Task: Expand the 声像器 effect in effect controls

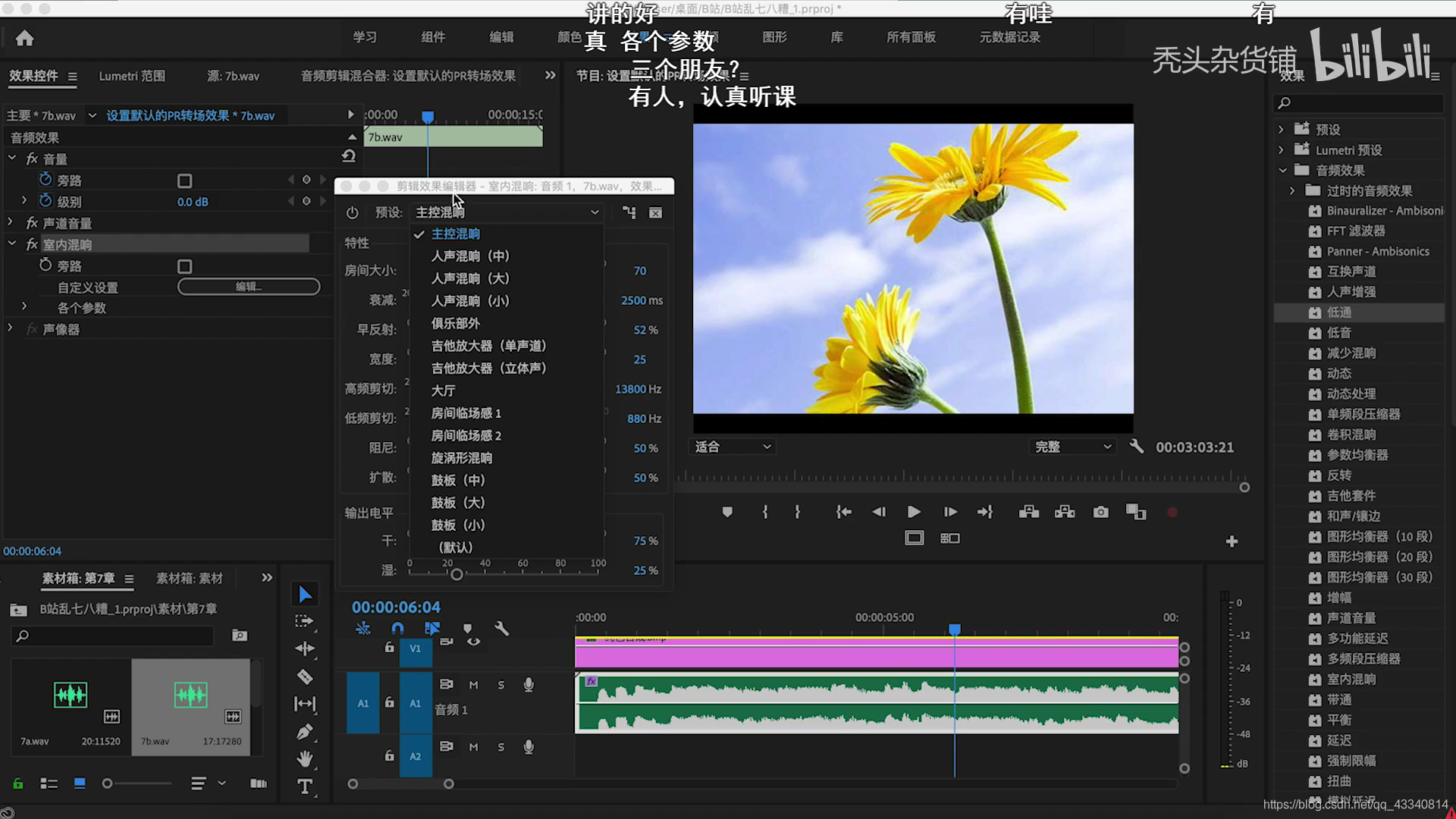Action: tap(10, 328)
